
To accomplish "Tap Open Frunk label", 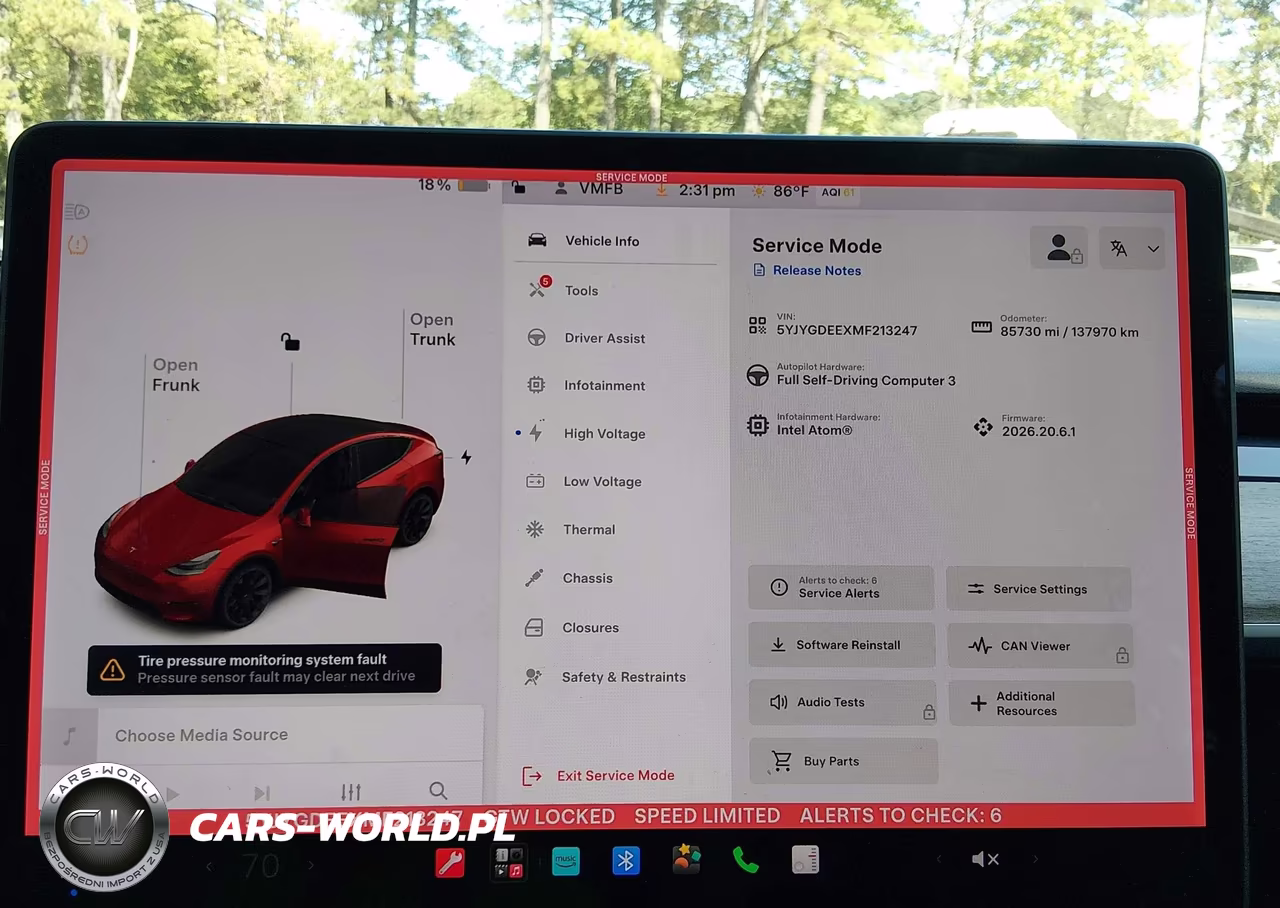I will 176,375.
